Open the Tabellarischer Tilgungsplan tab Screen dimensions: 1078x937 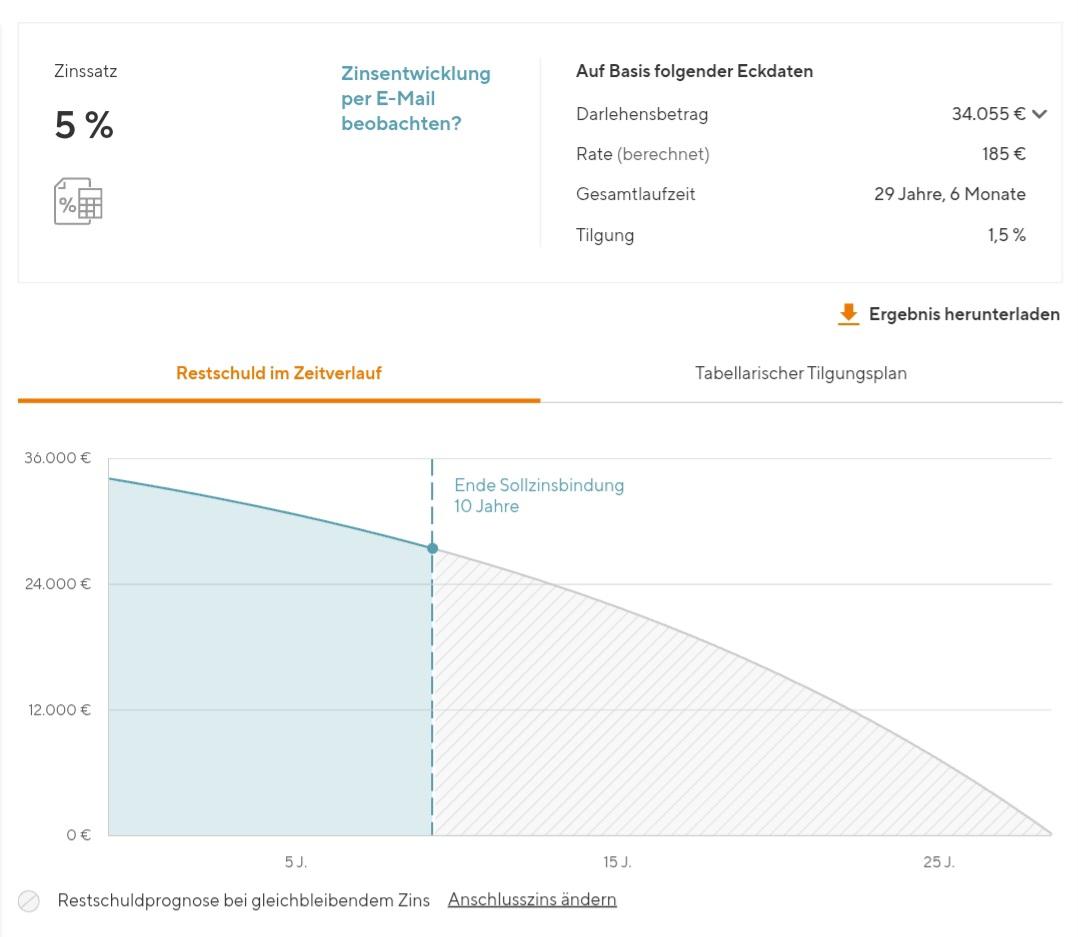click(800, 373)
